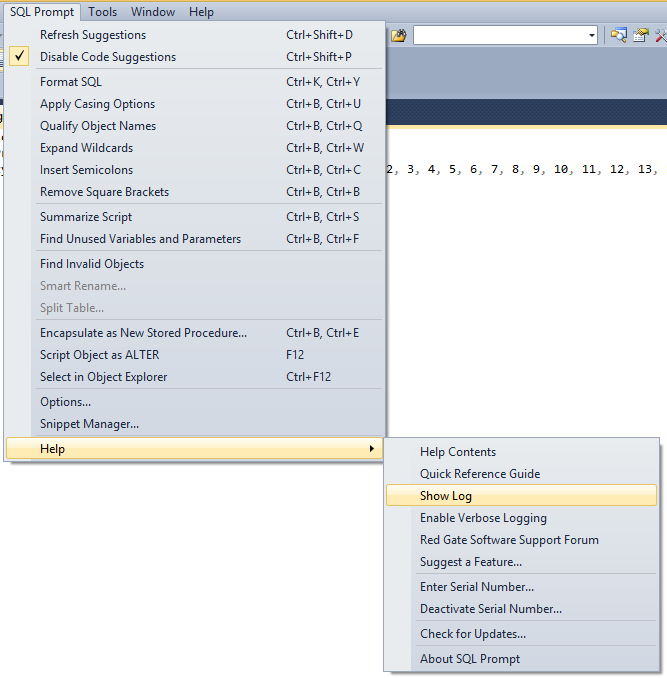The image size is (667, 678).
Task: Expand the Help submenu arrow
Action: pos(373,449)
